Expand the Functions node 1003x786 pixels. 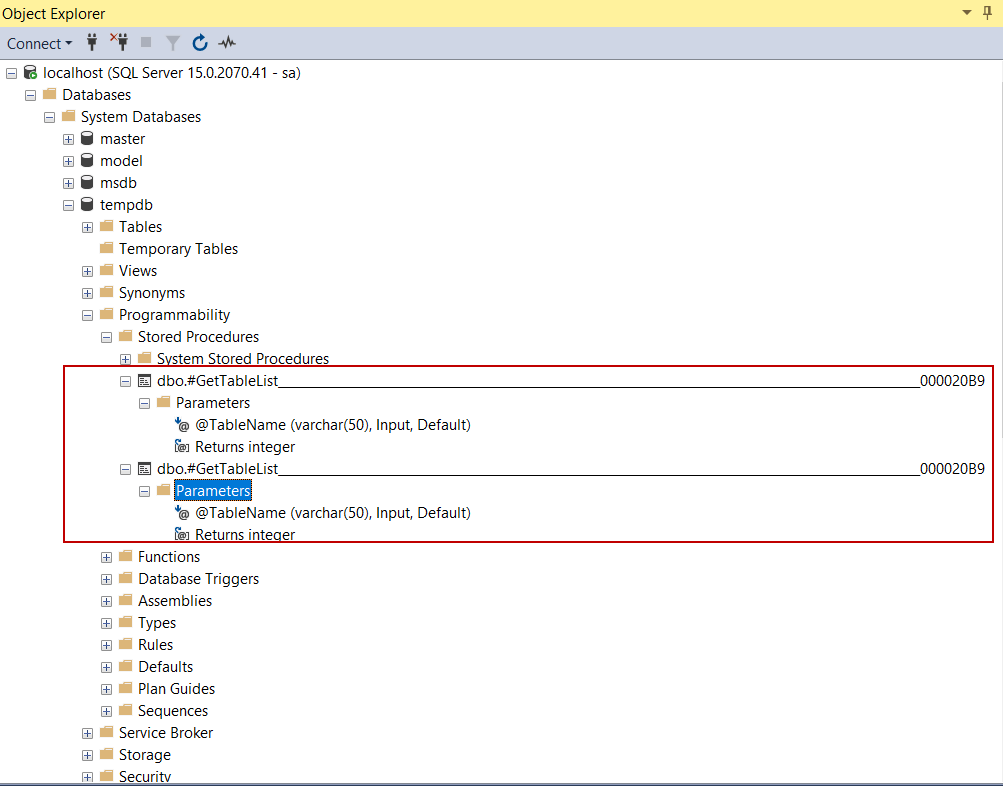[x=106, y=556]
